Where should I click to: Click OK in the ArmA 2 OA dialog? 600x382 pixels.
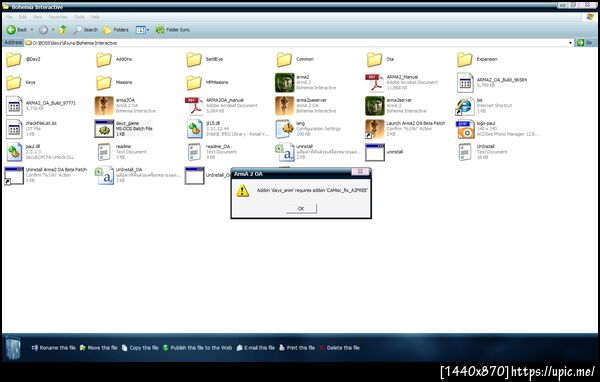click(x=301, y=209)
